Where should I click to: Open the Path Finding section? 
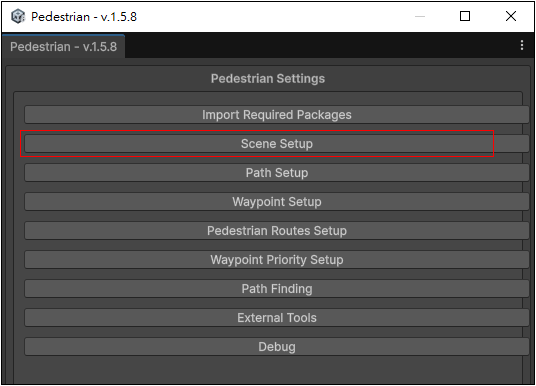click(x=277, y=289)
